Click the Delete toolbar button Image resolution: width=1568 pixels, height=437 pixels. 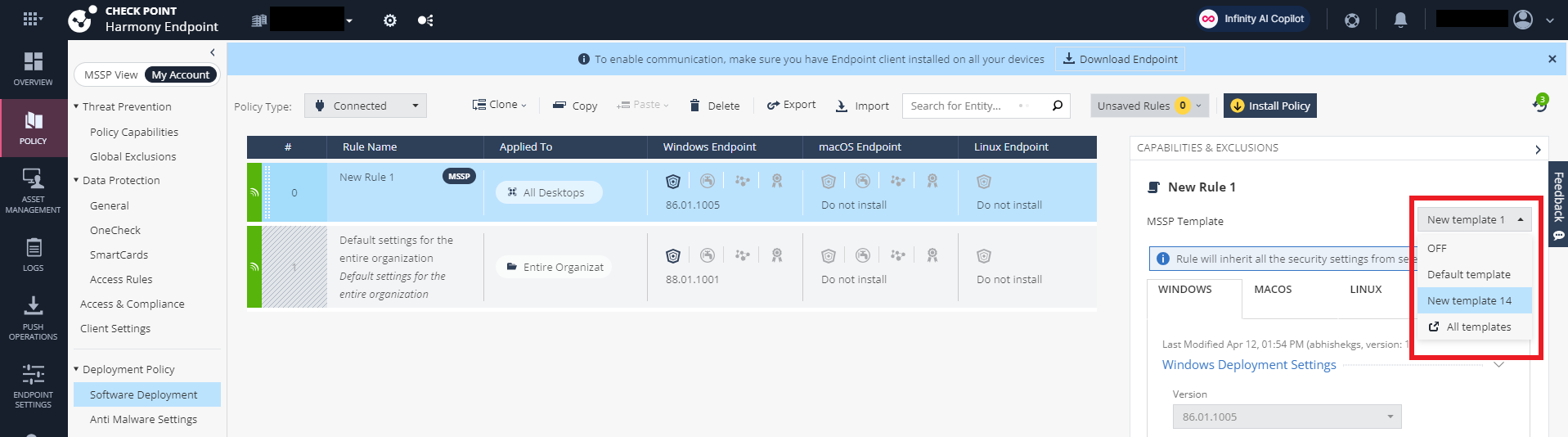click(714, 106)
